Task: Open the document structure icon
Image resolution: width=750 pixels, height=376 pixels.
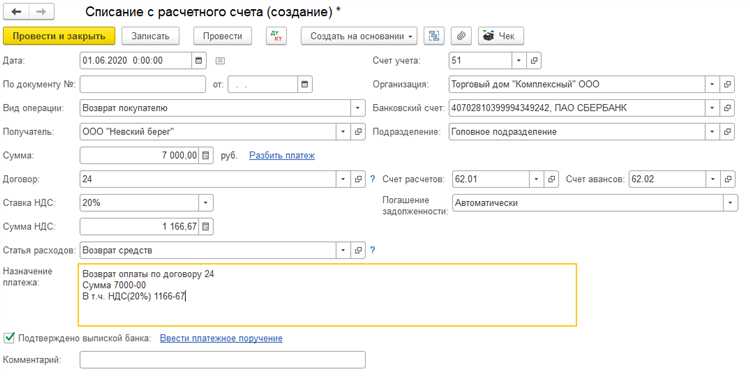Action: [x=434, y=36]
